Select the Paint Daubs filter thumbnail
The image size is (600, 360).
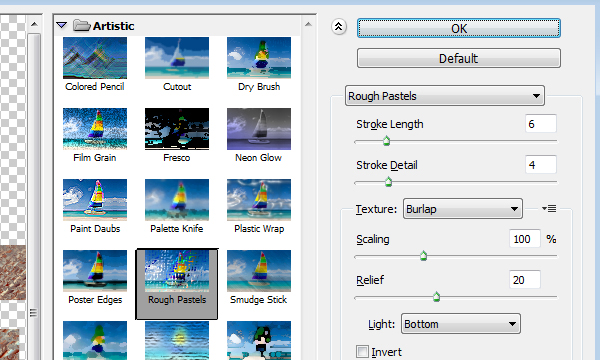click(x=95, y=200)
